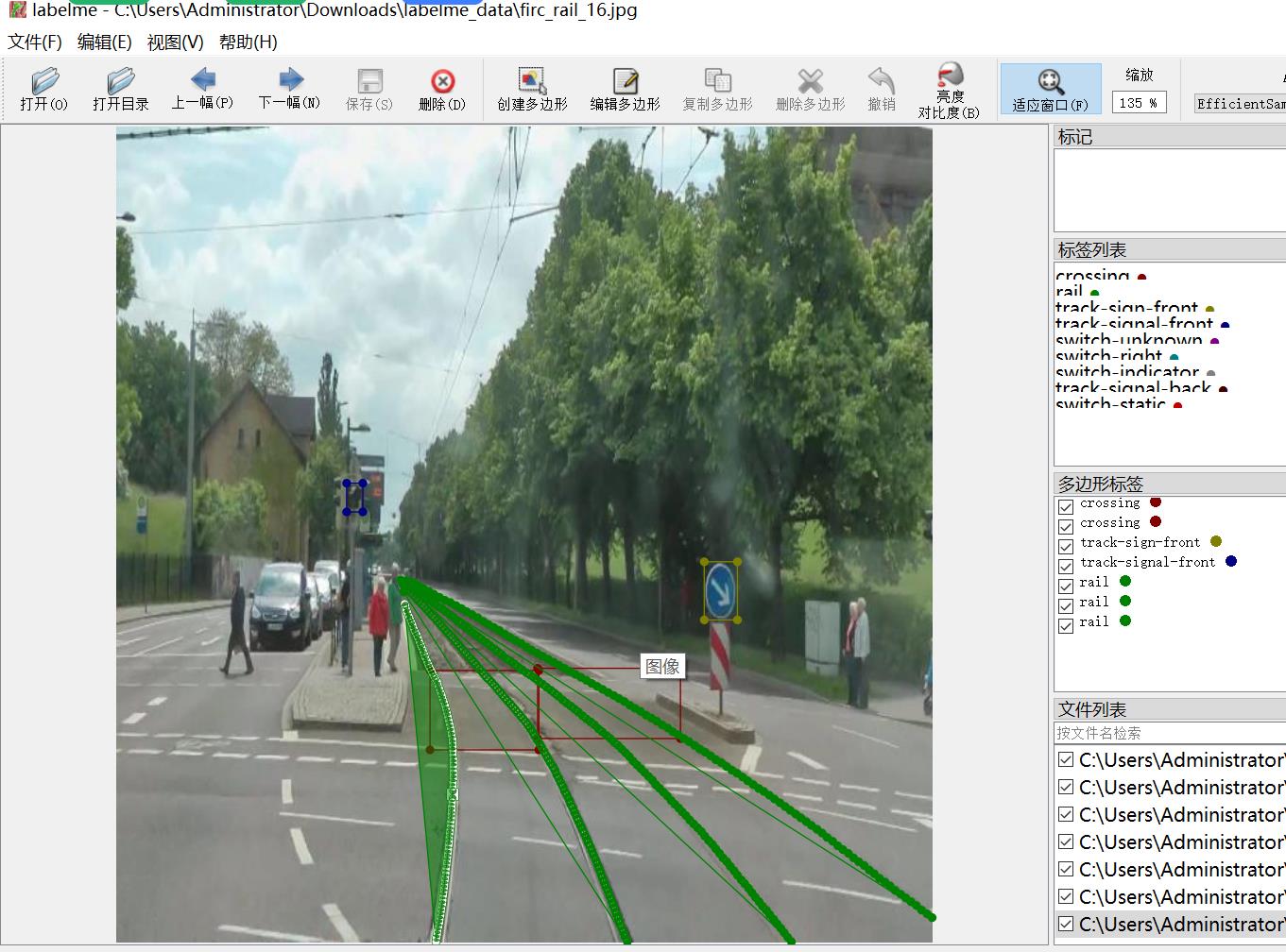Click the green dot beside first rail label

pyautogui.click(x=1125, y=581)
